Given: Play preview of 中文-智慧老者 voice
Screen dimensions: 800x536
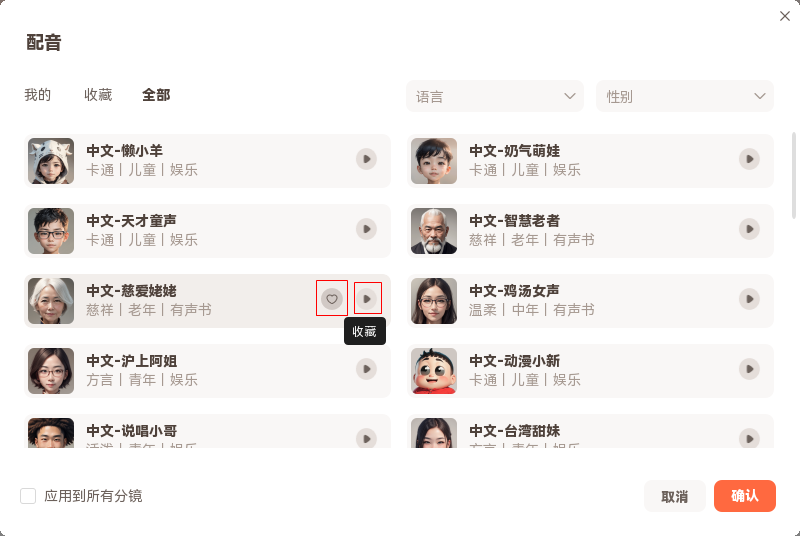Looking at the screenshot, I should 749,229.
